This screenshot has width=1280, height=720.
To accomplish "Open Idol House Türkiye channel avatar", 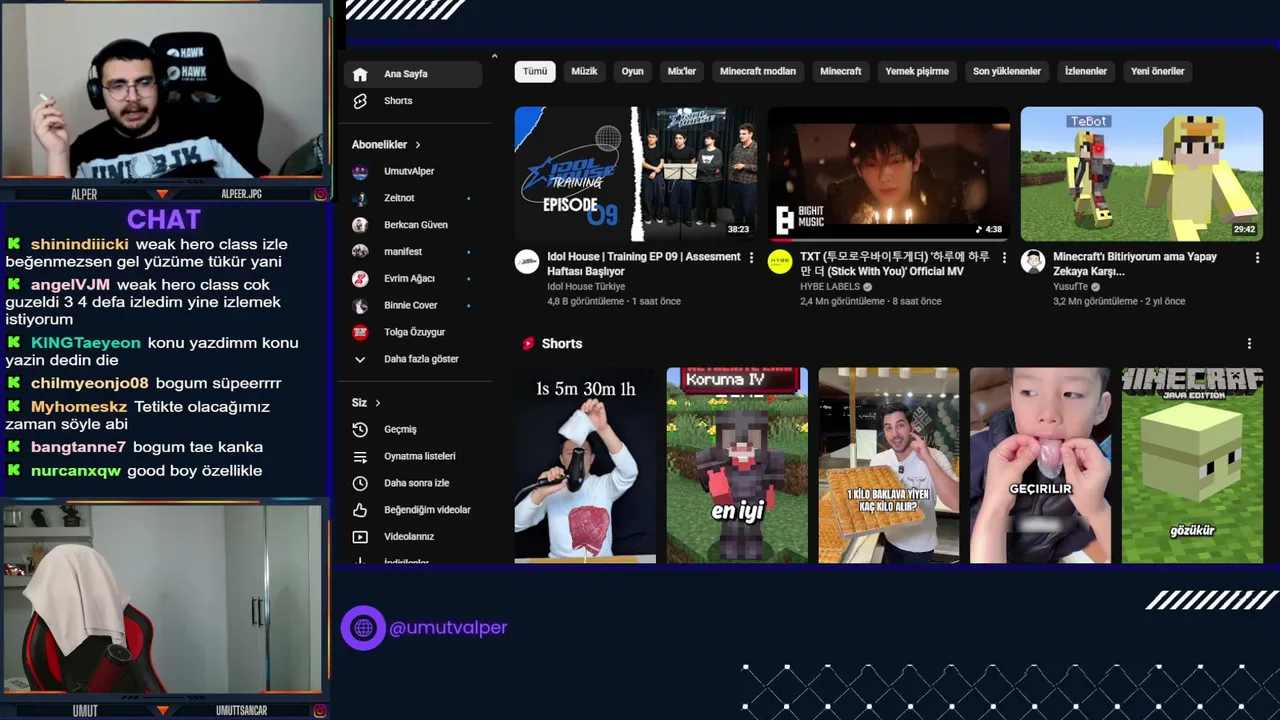I will [527, 262].
